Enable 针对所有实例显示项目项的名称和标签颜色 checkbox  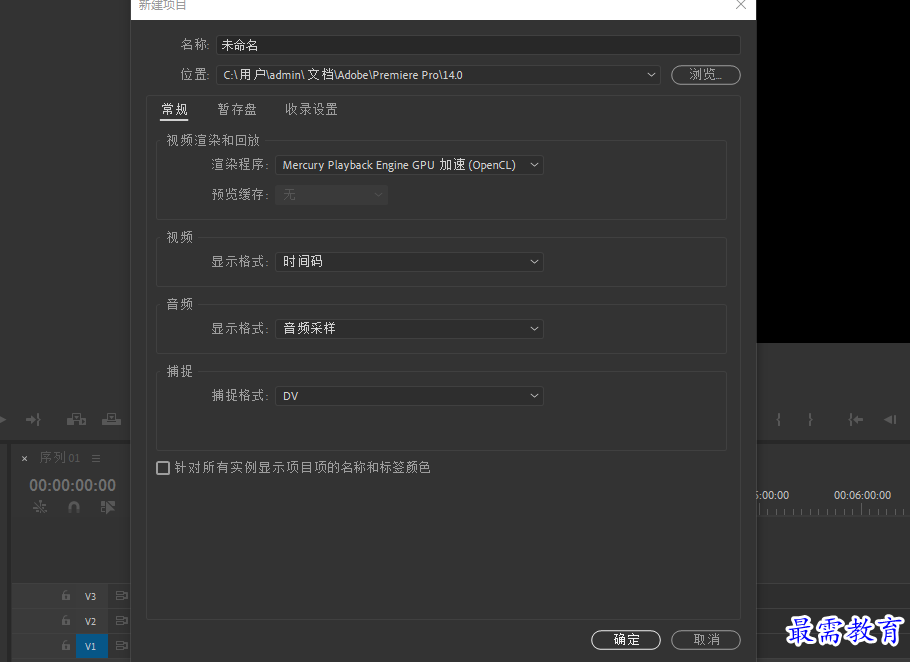tap(163, 468)
